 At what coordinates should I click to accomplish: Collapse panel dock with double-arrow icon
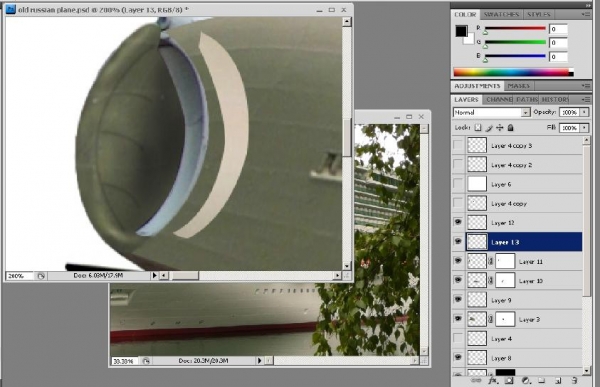pyautogui.click(x=588, y=5)
